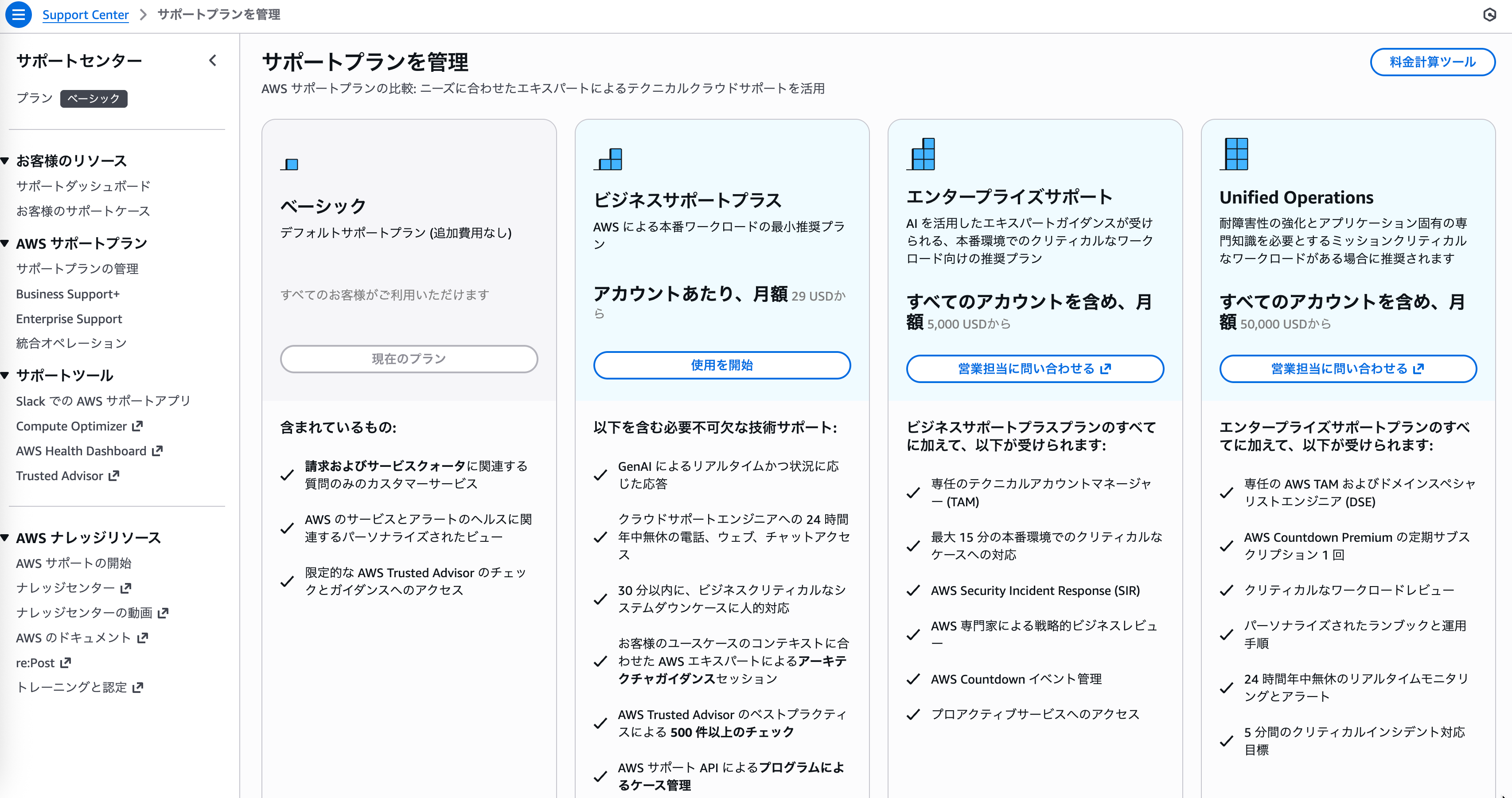1512x798 pixels.
Task: Collapse the サポートセンター side panel
Action: (x=212, y=60)
